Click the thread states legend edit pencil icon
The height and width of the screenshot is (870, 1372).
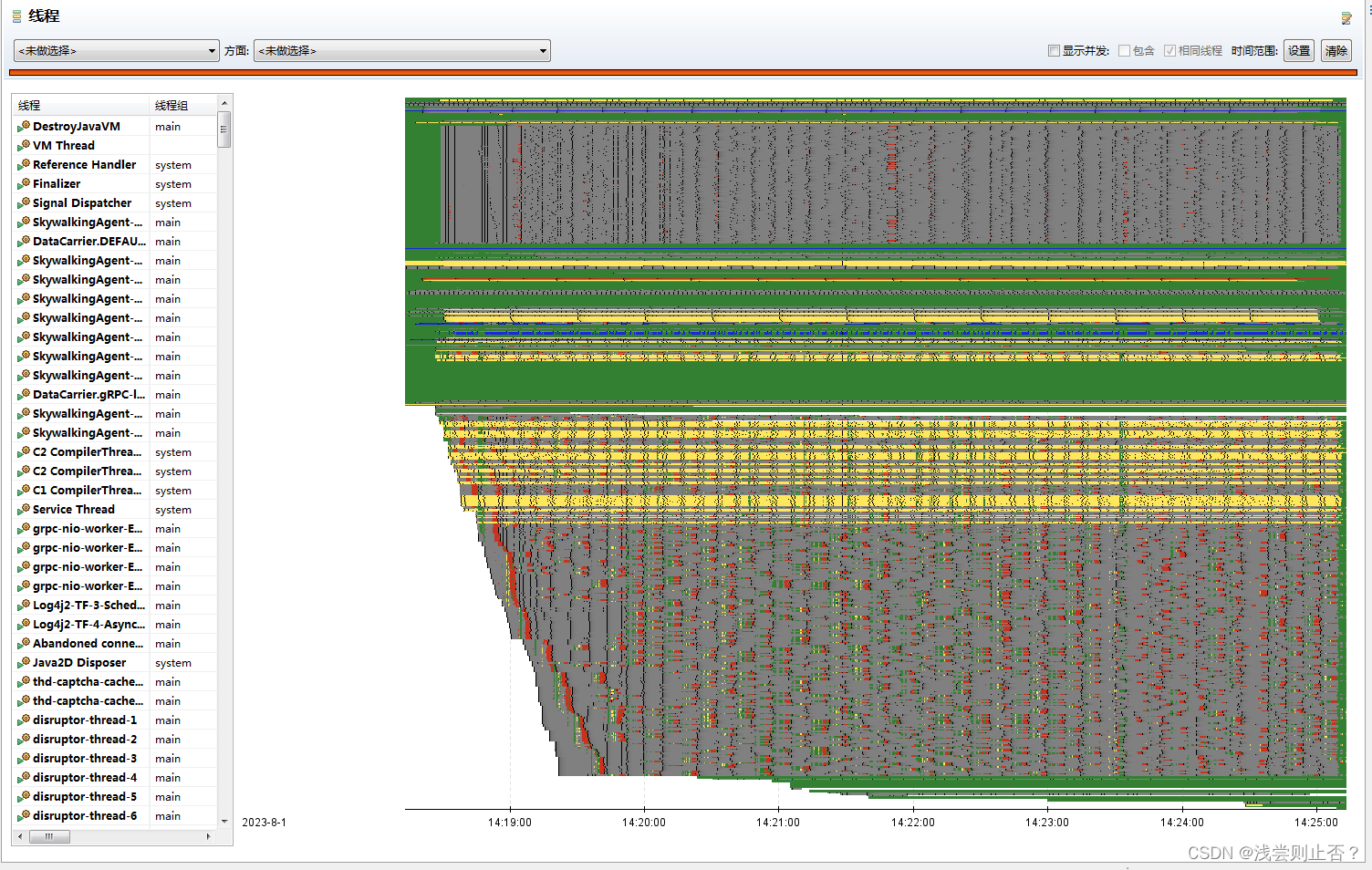click(x=1346, y=17)
